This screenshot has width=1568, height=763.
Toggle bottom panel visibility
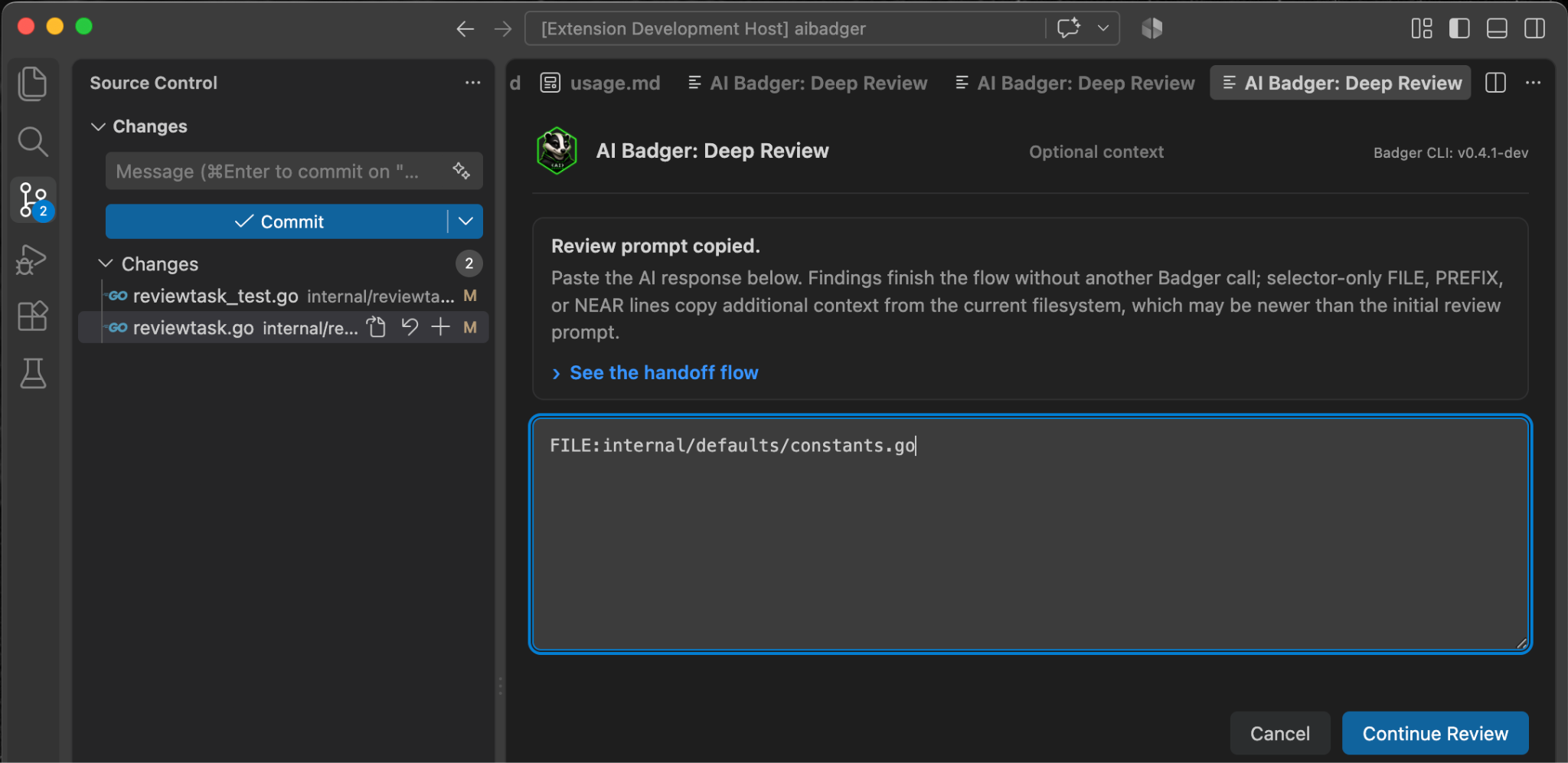click(x=1497, y=28)
